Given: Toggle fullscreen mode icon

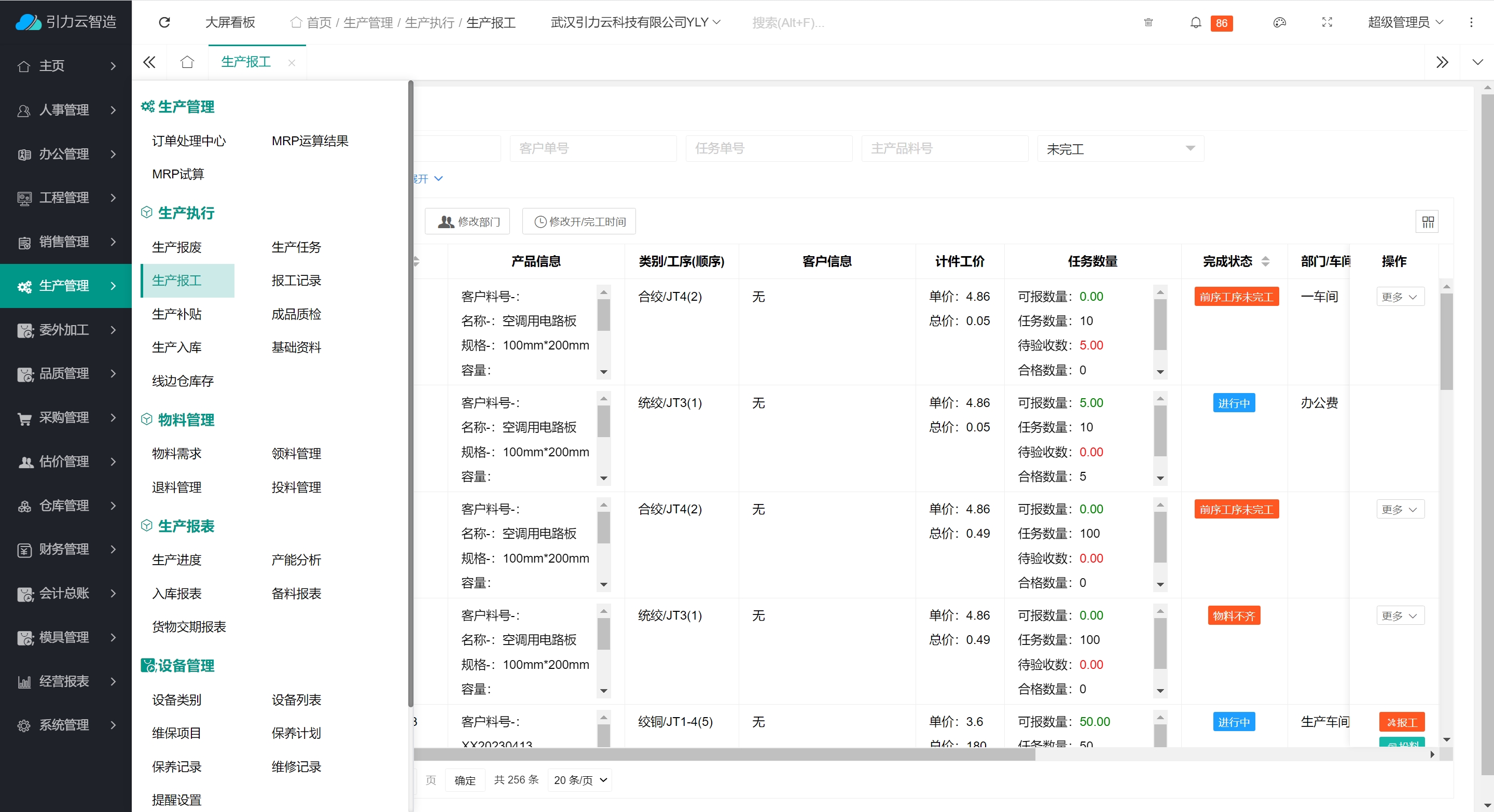Looking at the screenshot, I should tap(1326, 23).
